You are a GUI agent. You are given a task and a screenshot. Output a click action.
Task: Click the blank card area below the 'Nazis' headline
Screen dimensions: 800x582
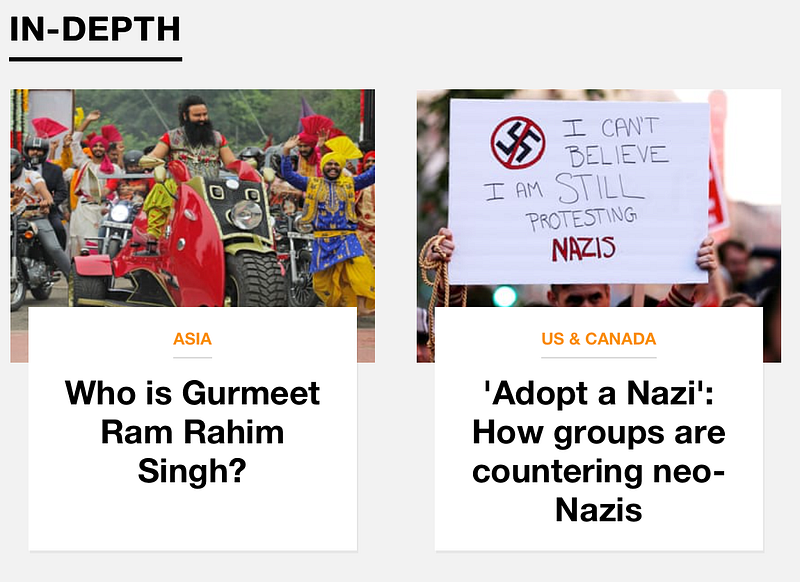pyautogui.click(x=598, y=538)
